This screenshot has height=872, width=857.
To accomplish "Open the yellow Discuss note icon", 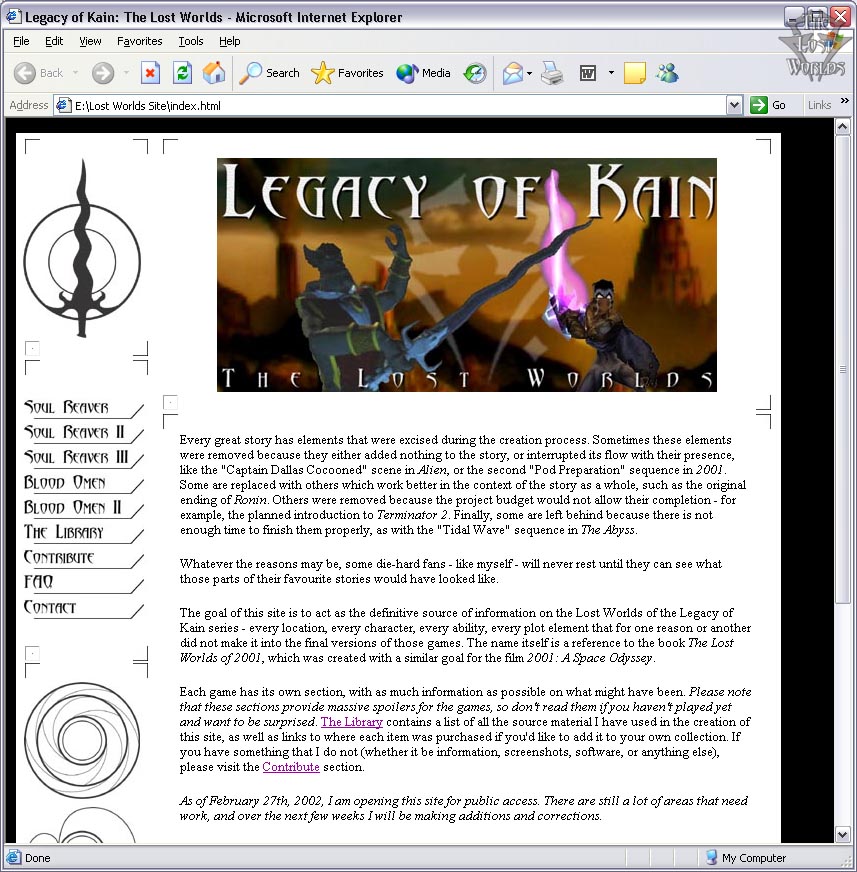I will pyautogui.click(x=635, y=73).
